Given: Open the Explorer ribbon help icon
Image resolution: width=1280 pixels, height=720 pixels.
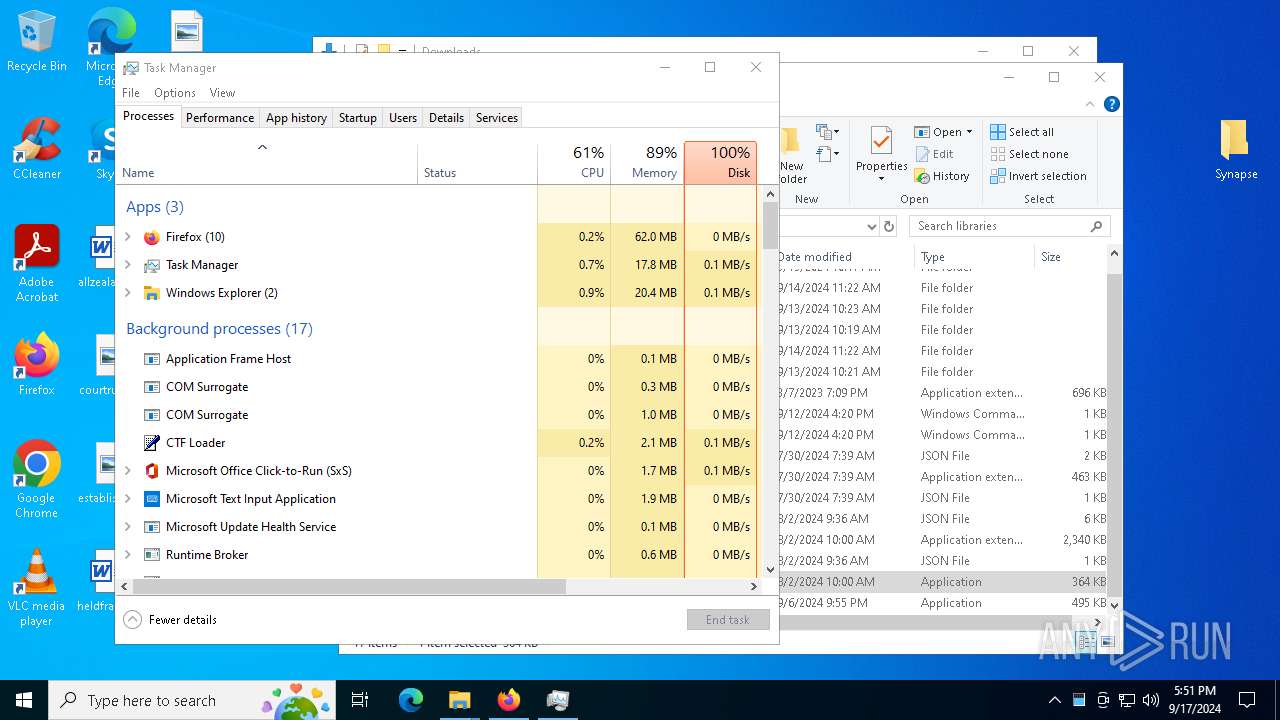Looking at the screenshot, I should [x=1111, y=104].
